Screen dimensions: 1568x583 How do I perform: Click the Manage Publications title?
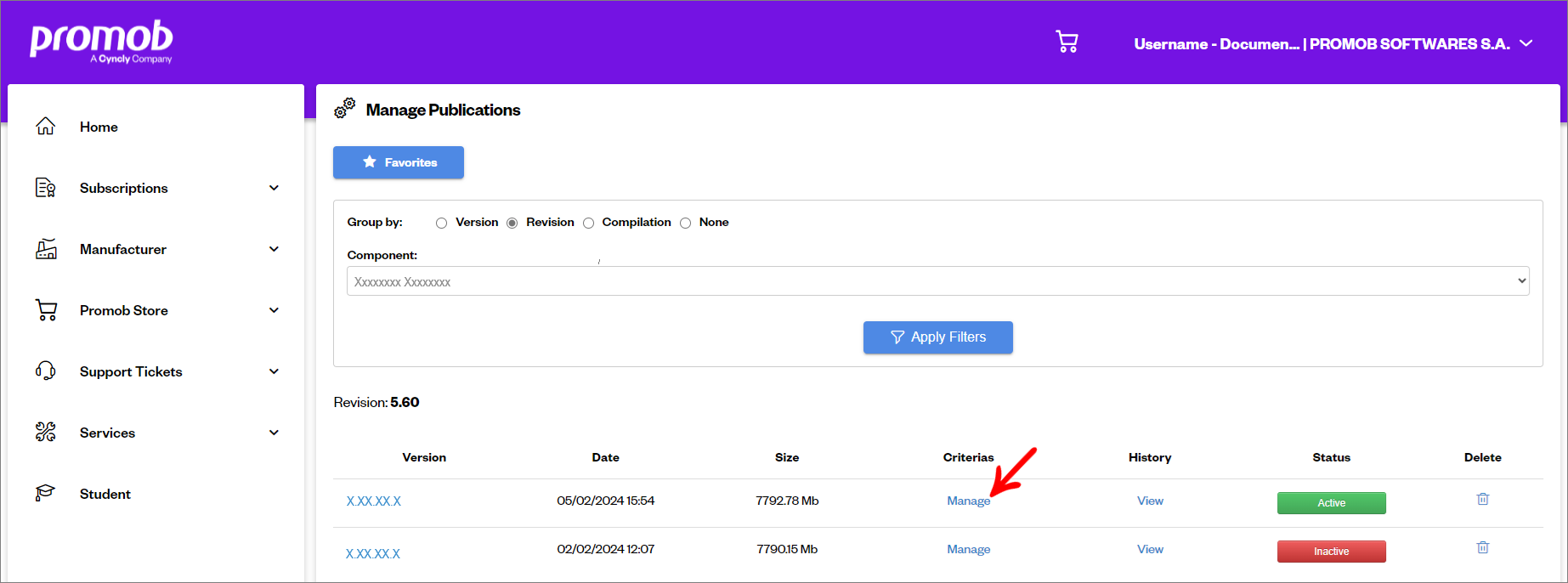coord(443,110)
